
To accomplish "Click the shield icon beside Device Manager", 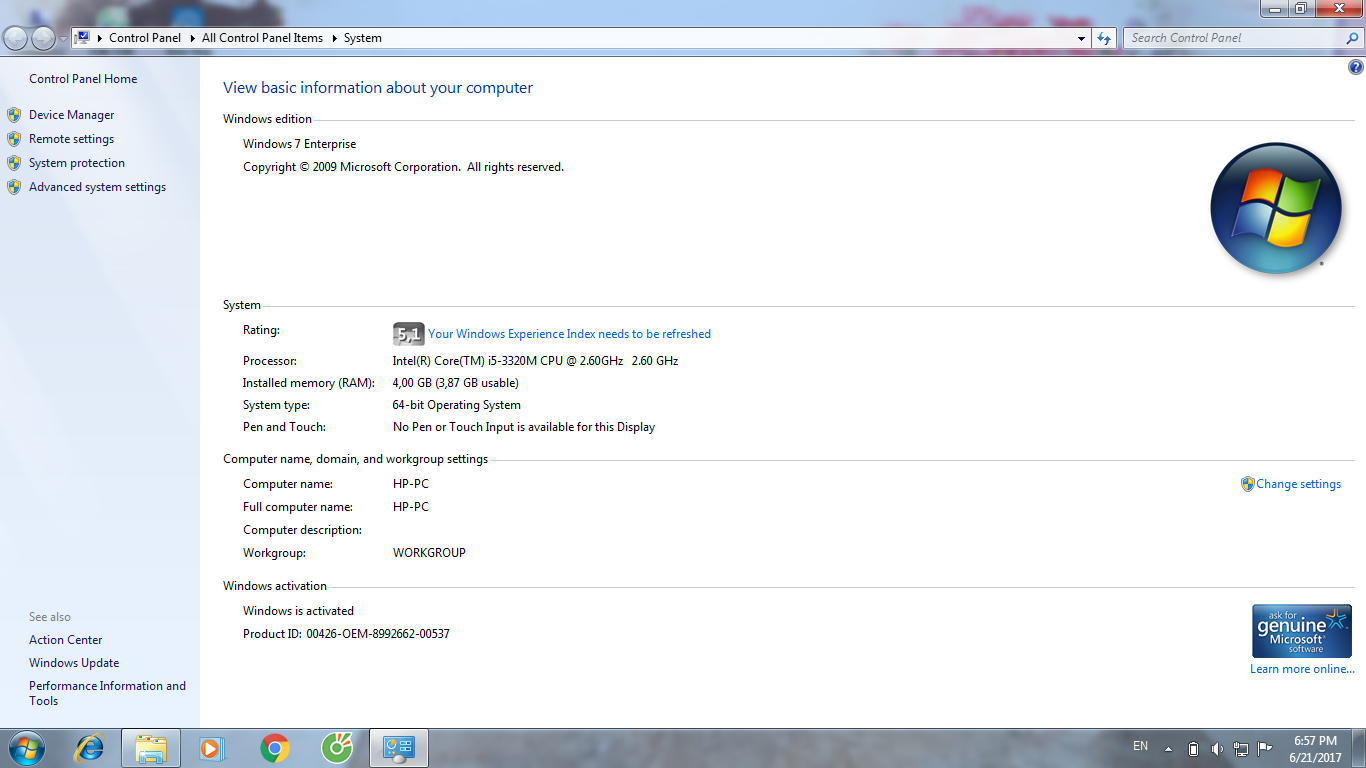I will click(x=14, y=115).
